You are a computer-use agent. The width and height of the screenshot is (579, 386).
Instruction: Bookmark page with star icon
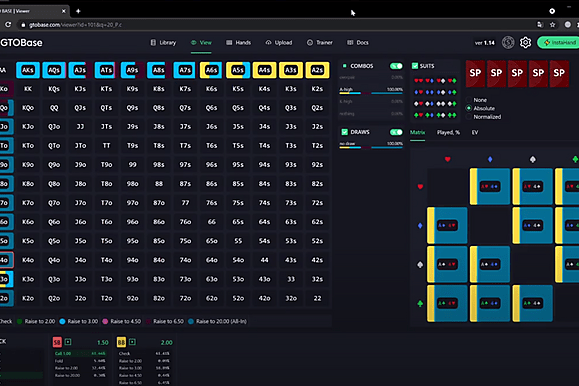(552, 25)
